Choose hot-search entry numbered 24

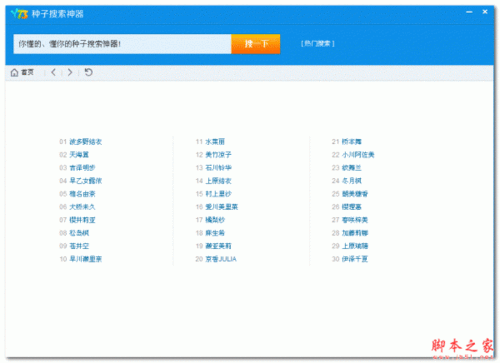pos(352,181)
